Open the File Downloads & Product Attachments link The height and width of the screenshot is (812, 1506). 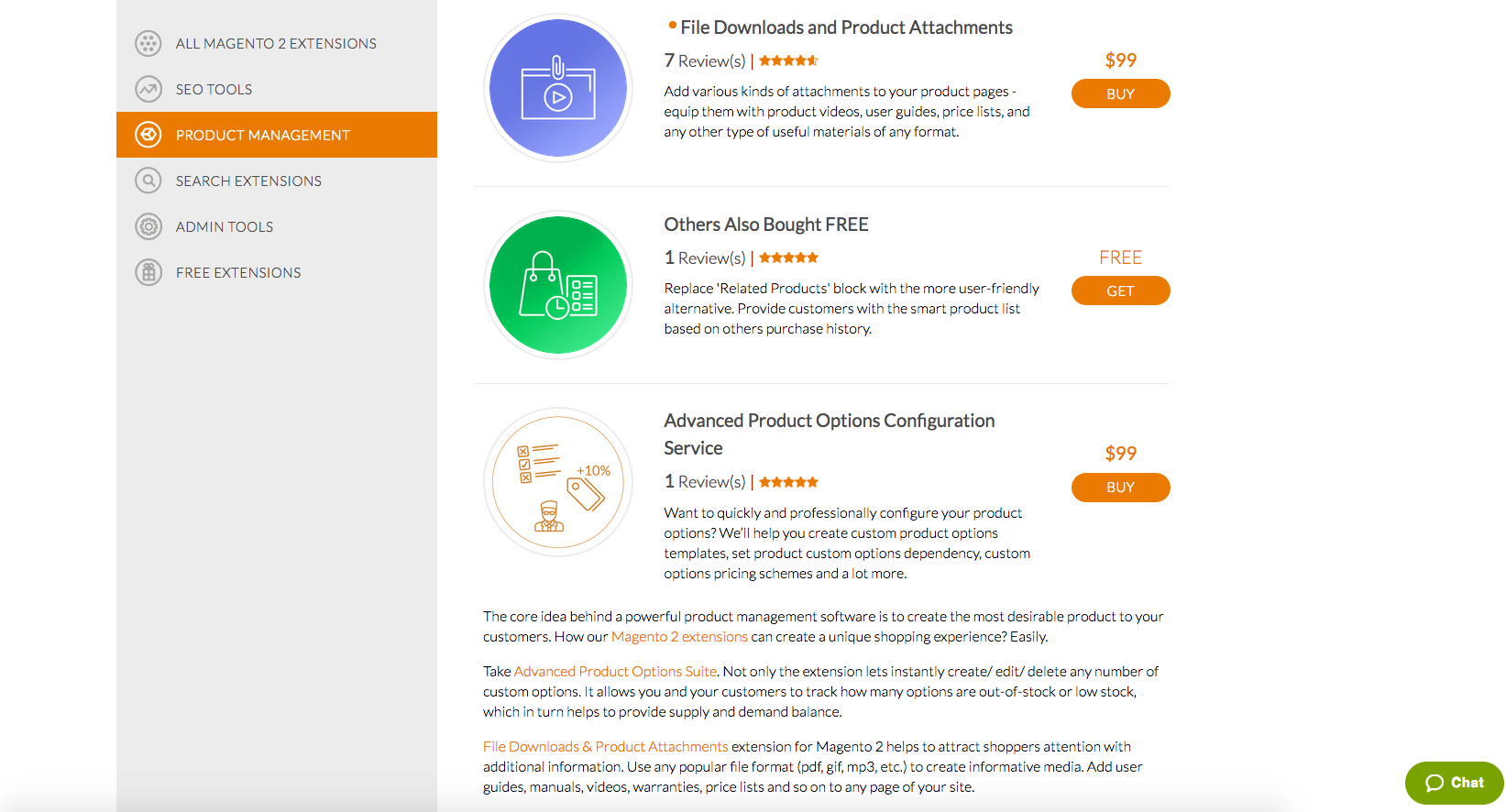pyautogui.click(x=605, y=746)
